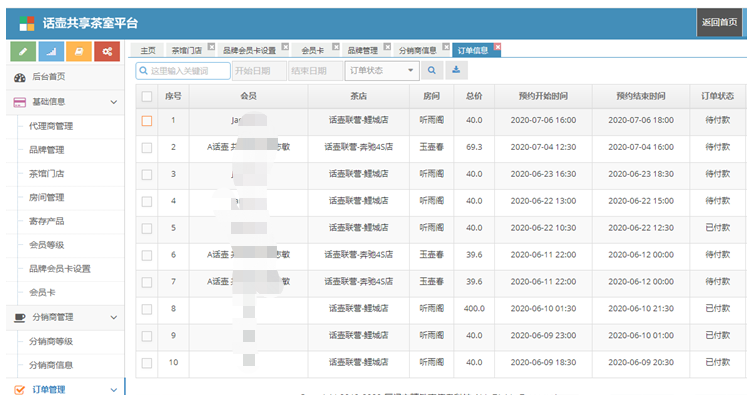Open 后台首页 in the sidebar
This screenshot has width=747, height=395.
pos(49,77)
